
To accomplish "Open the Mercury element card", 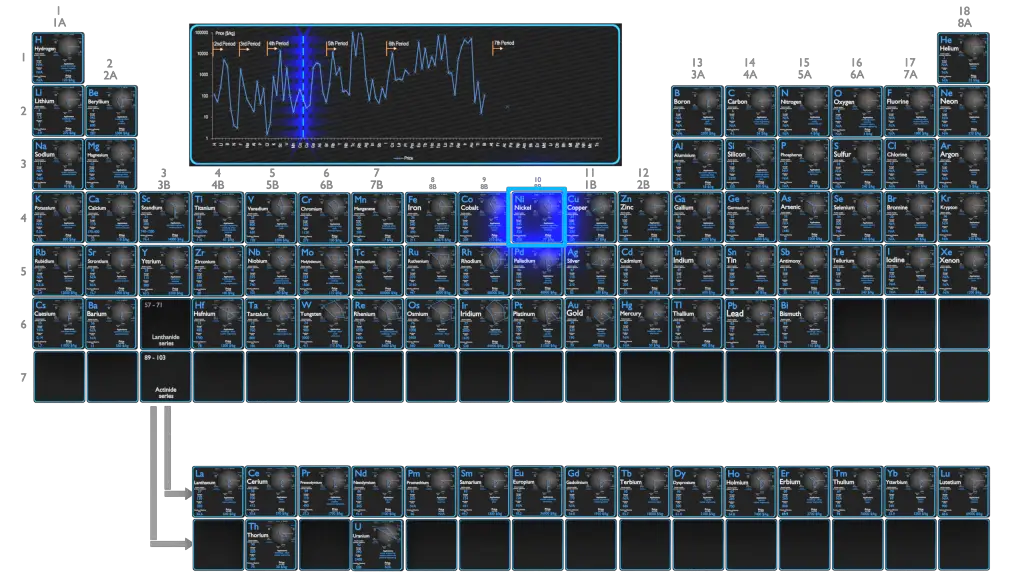I will (644, 323).
